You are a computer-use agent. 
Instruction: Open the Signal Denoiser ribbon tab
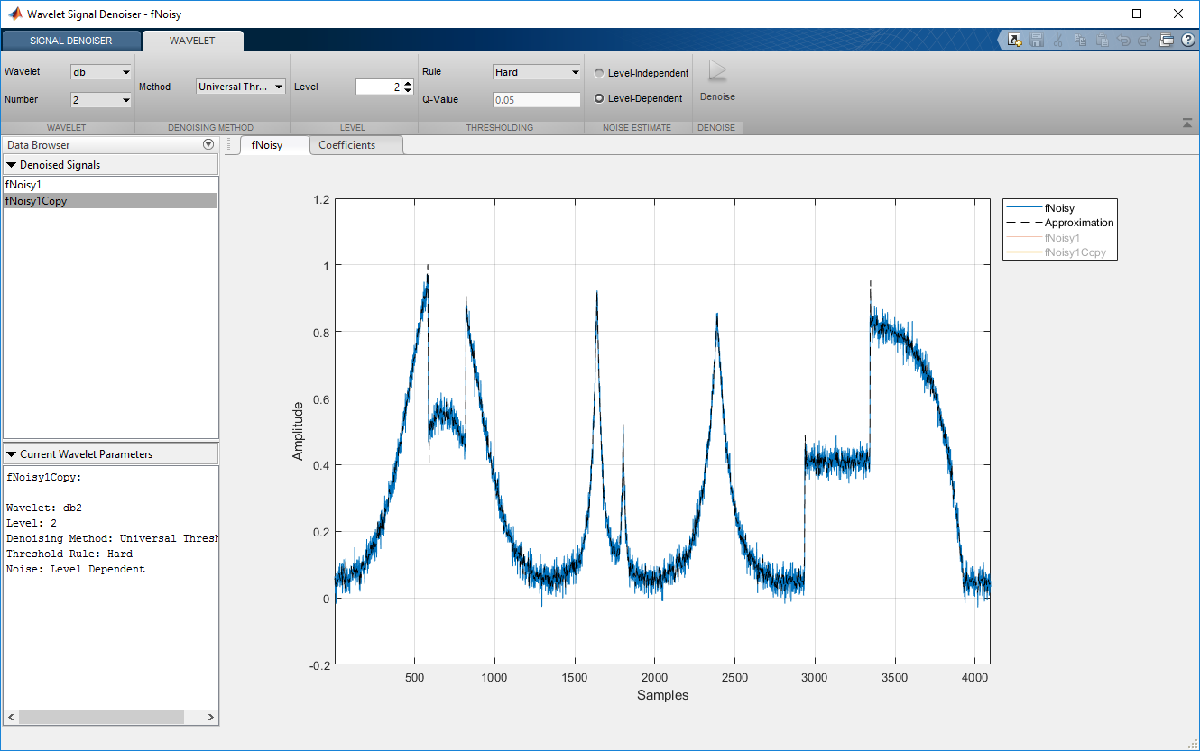pyautogui.click(x=71, y=41)
